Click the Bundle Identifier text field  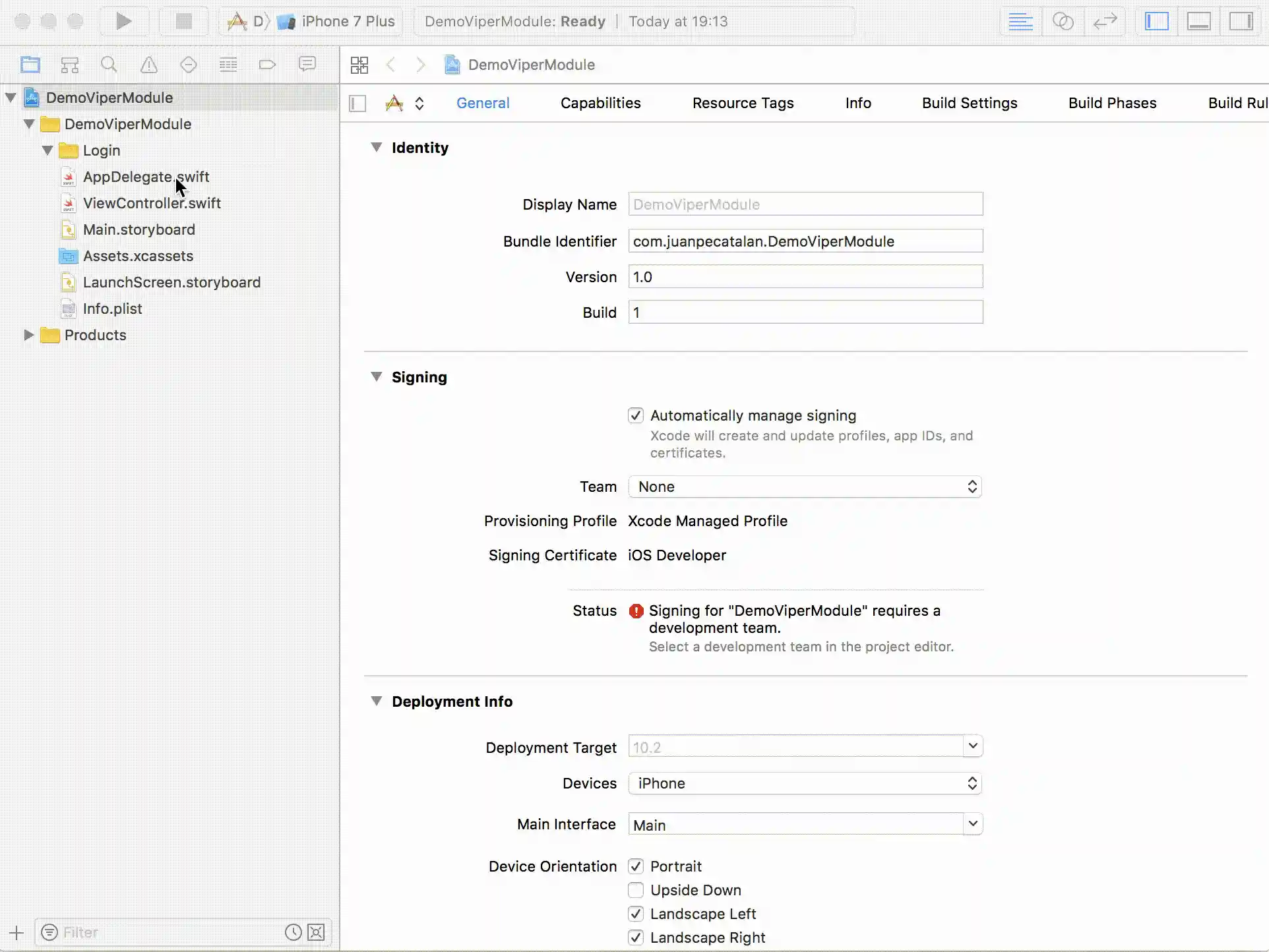[805, 241]
